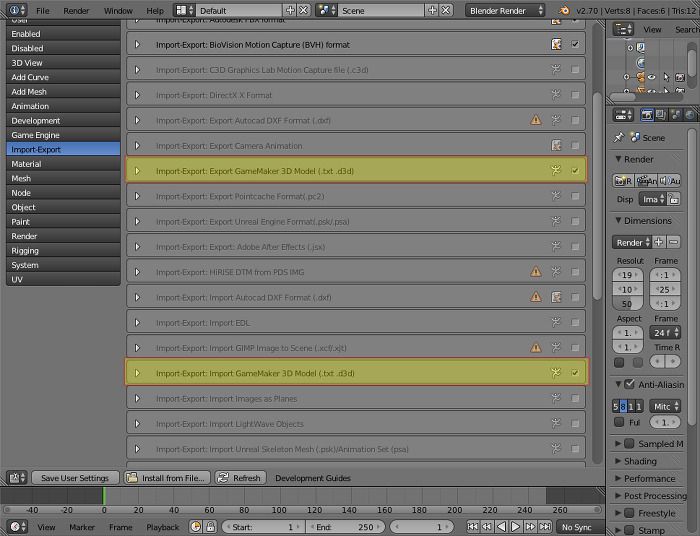Remove the current Scene

click(x=446, y=10)
